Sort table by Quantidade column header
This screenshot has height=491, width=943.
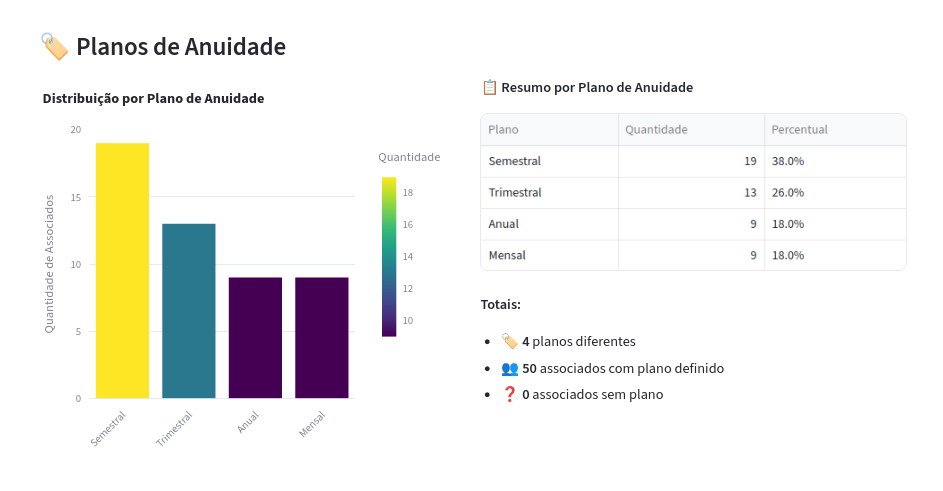coord(691,130)
